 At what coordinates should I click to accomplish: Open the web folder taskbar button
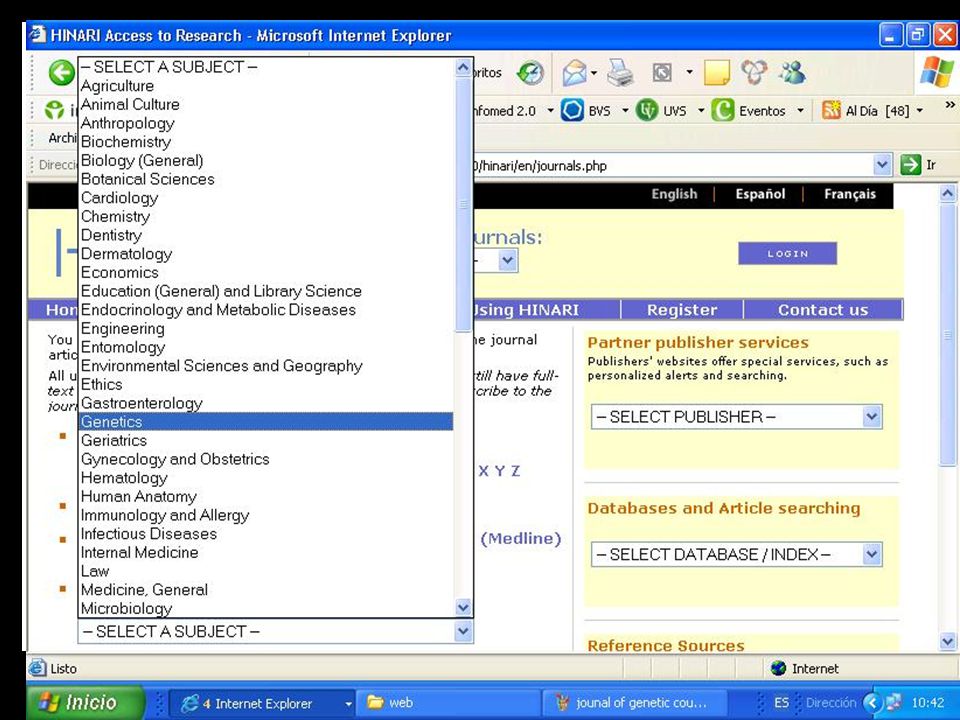click(450, 703)
